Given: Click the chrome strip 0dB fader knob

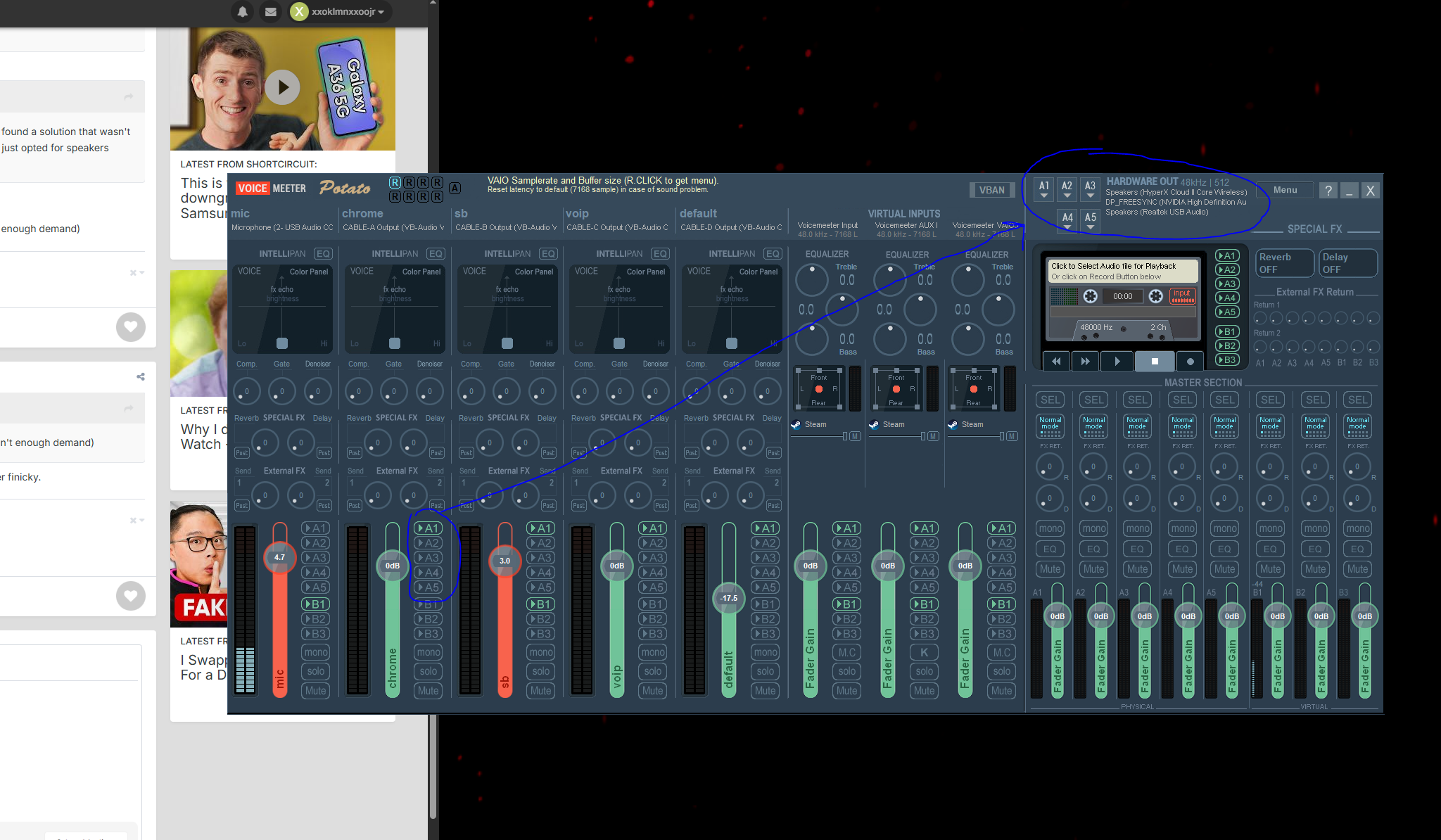Looking at the screenshot, I should (392, 565).
